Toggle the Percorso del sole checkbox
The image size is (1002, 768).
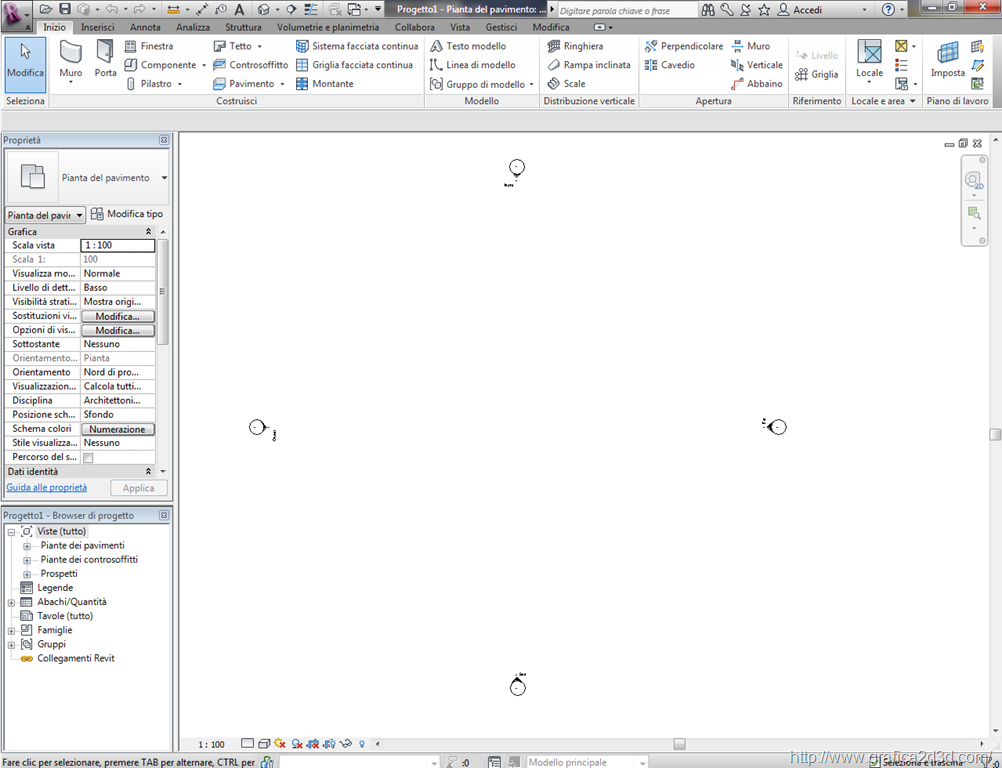click(88, 458)
